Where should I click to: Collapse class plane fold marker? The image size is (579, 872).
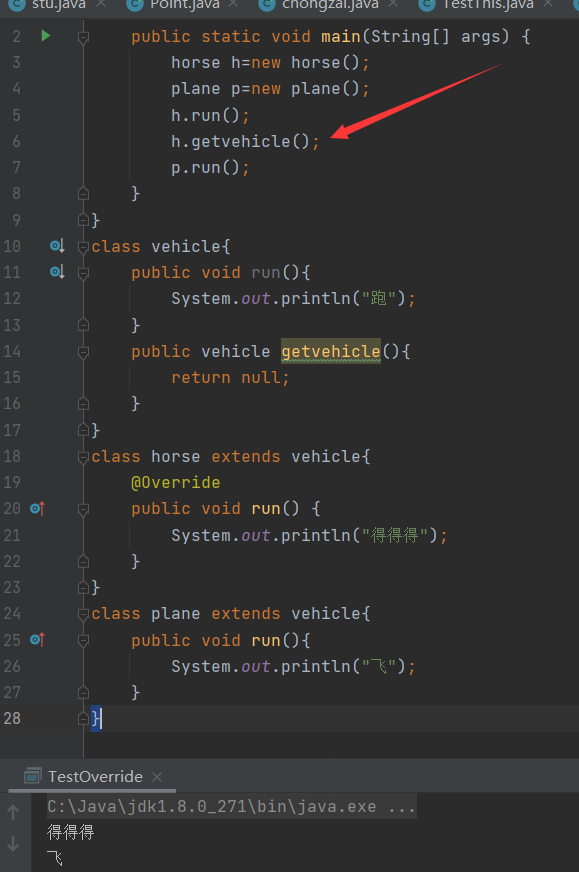83,614
